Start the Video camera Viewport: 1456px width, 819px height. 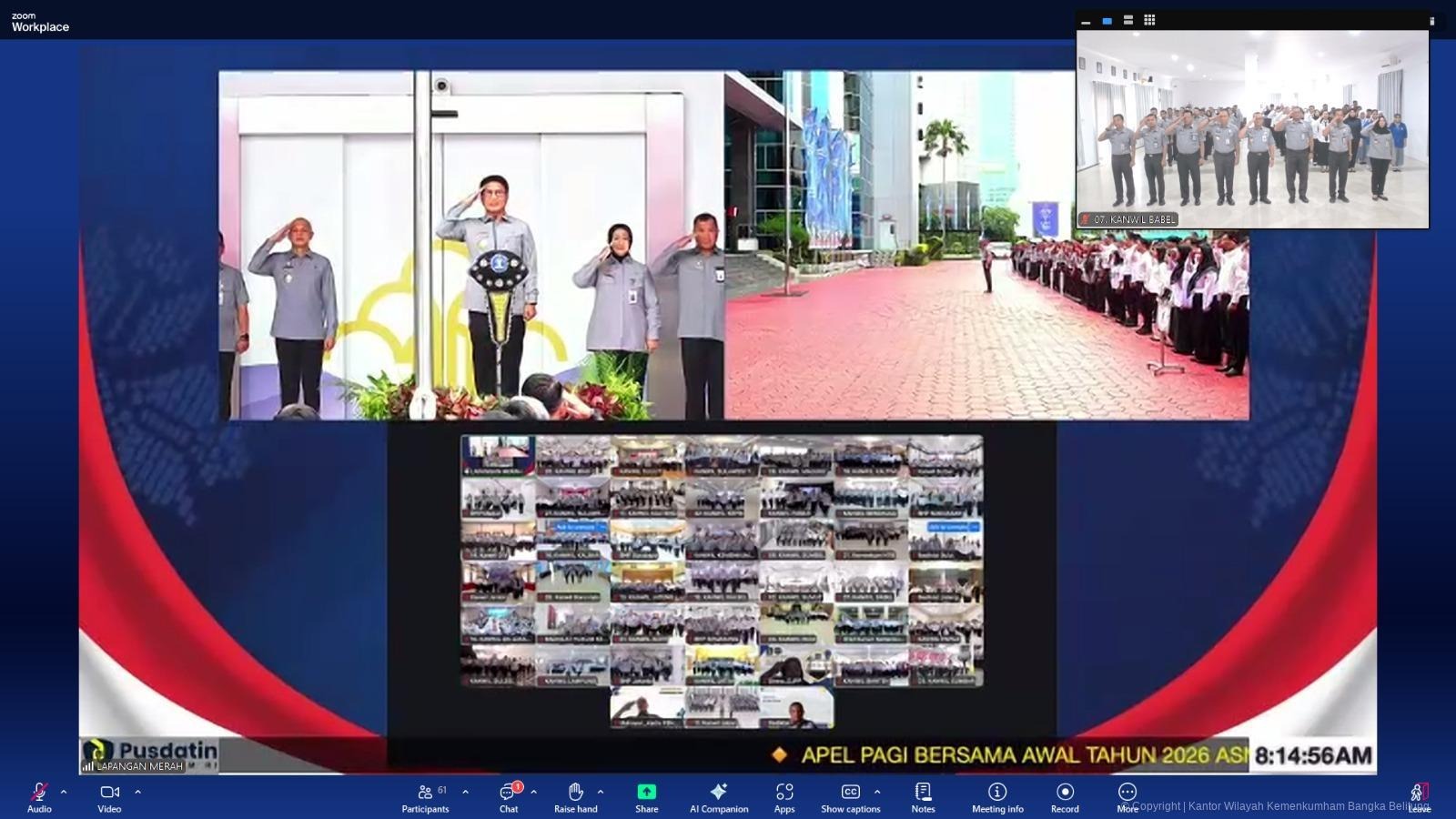(x=108, y=793)
